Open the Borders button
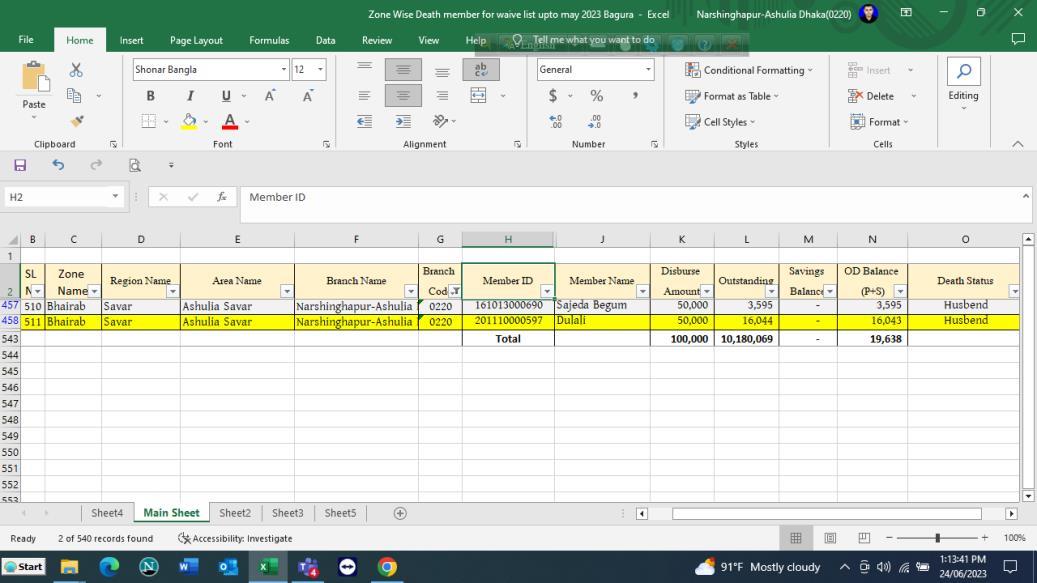Viewport: 1037px width, 583px height. (x=149, y=122)
